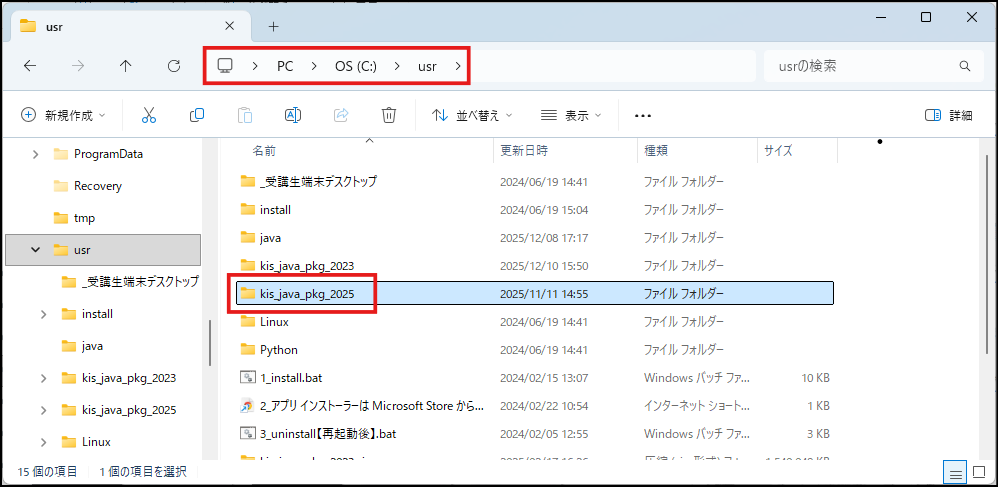
Task: Toggle the details pane (詳細)
Action: click(948, 115)
